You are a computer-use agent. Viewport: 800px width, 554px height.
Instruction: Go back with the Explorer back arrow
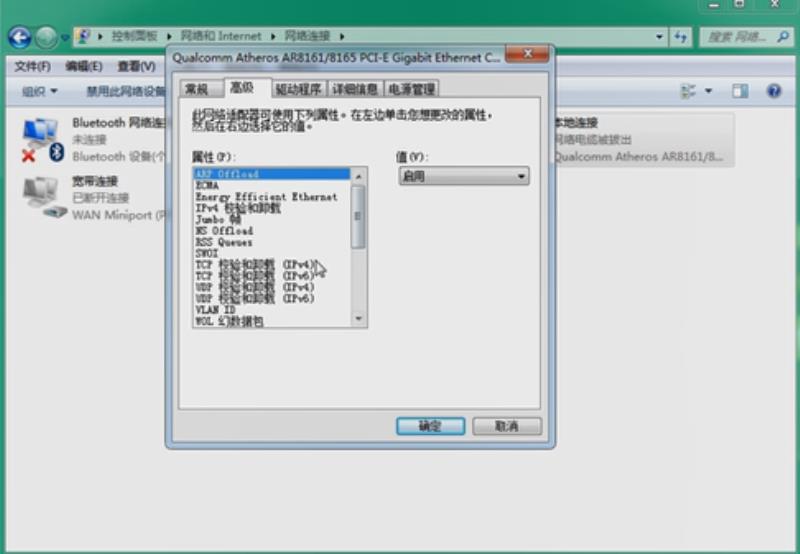[19, 37]
